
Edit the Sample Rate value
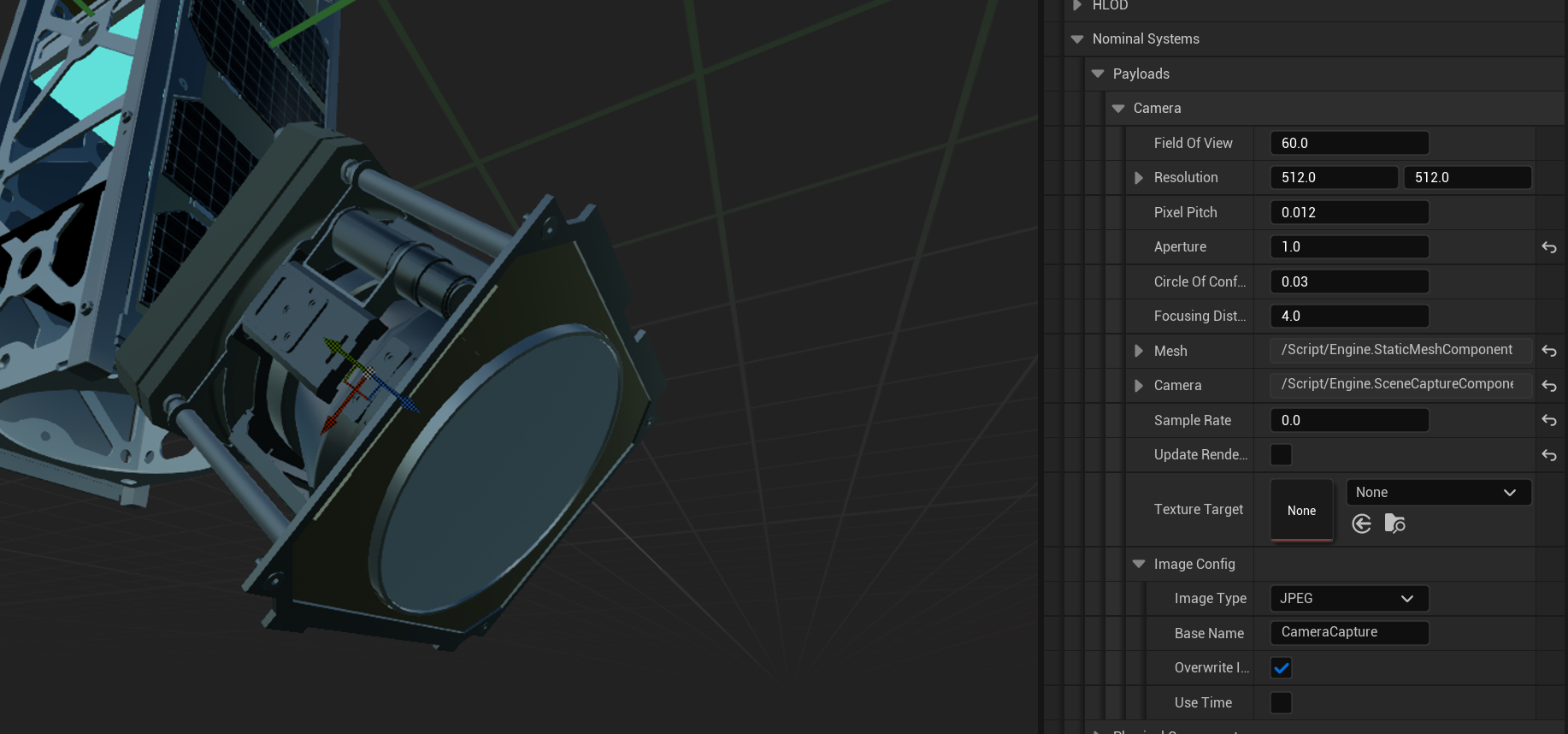click(x=1349, y=420)
